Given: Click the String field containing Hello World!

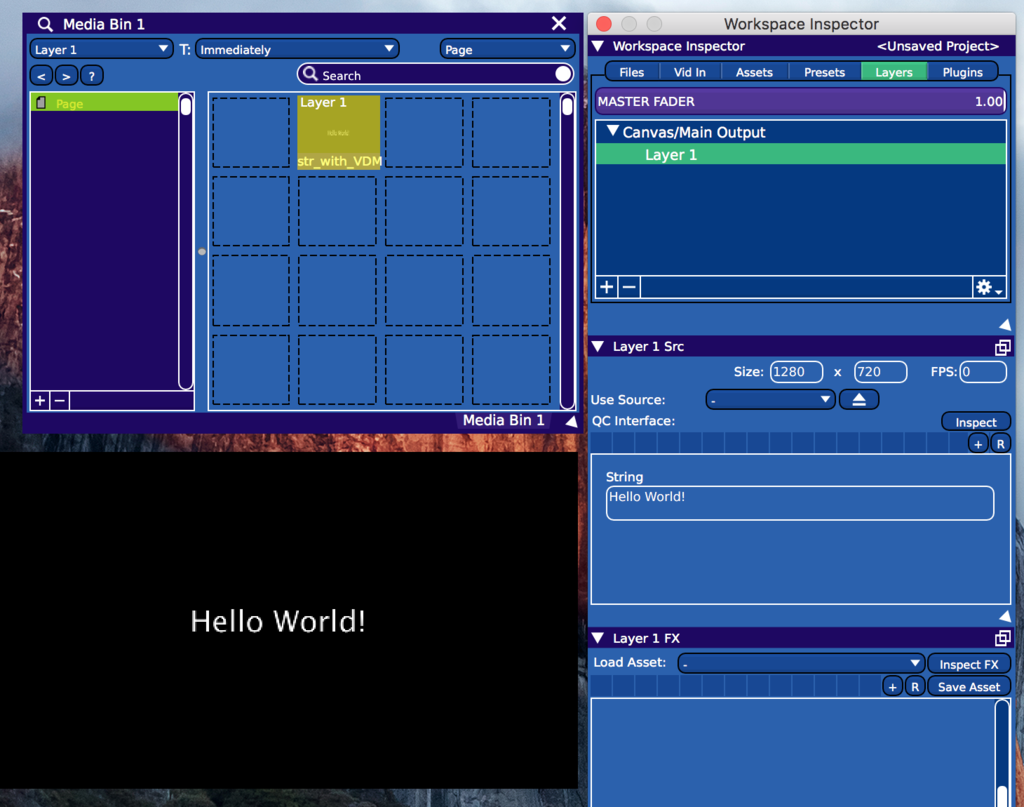Looking at the screenshot, I should [x=800, y=503].
